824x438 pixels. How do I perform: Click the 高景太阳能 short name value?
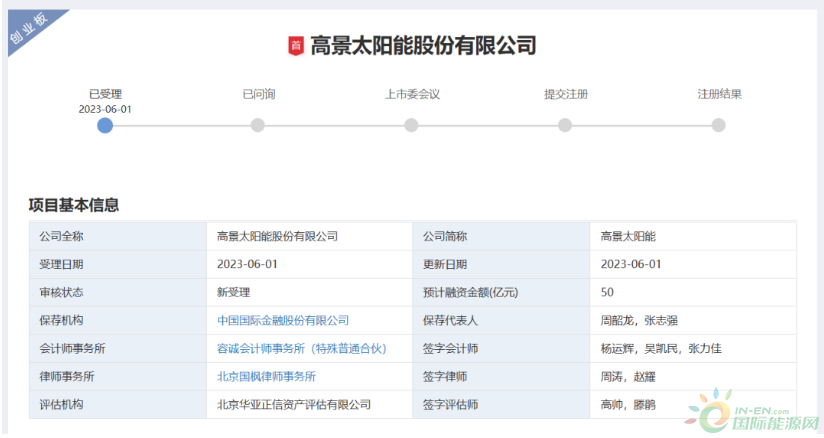[x=693, y=236]
